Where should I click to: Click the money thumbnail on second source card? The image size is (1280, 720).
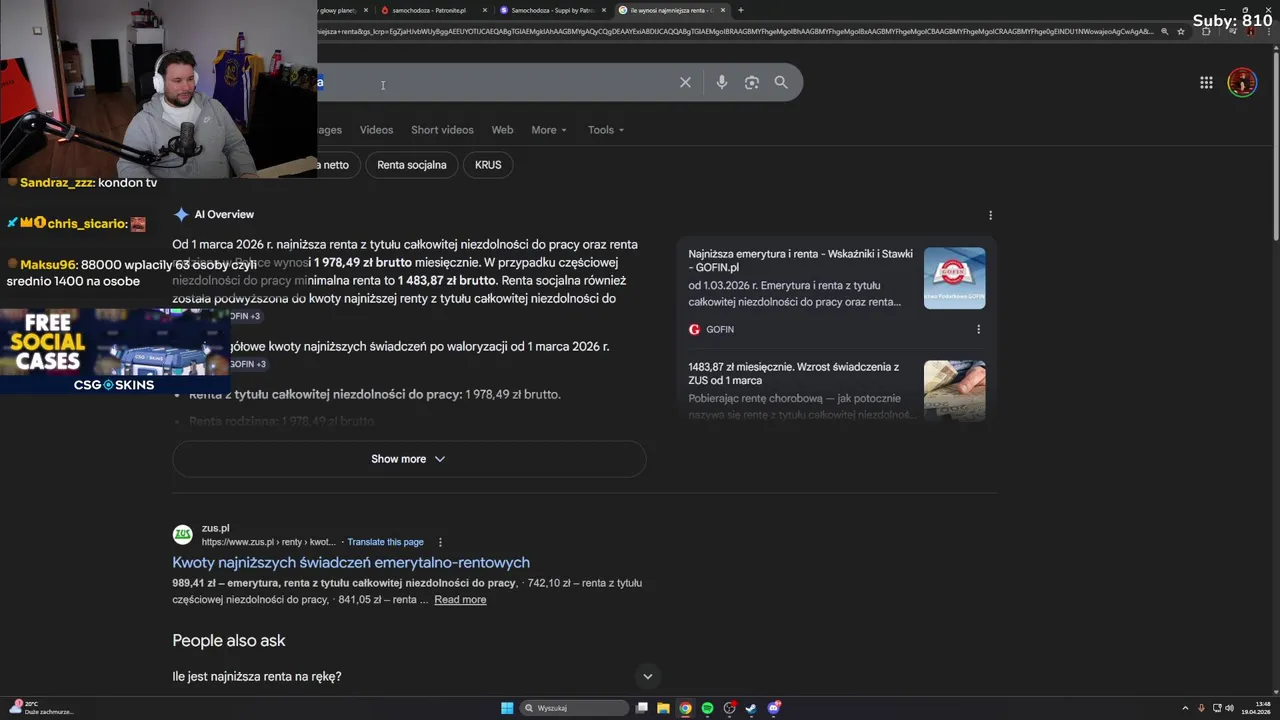954,390
